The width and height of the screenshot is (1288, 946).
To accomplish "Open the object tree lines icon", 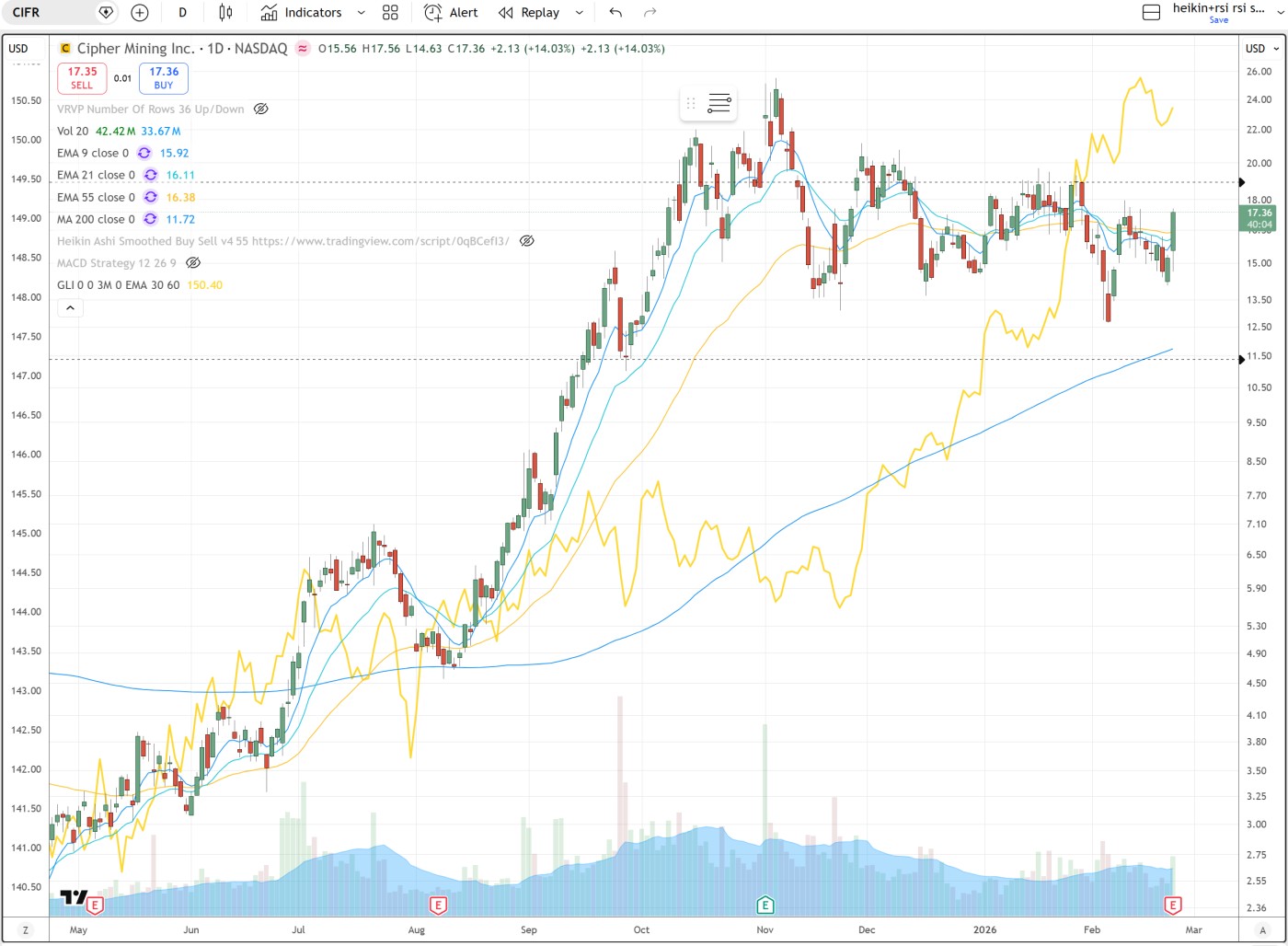I will (719, 103).
